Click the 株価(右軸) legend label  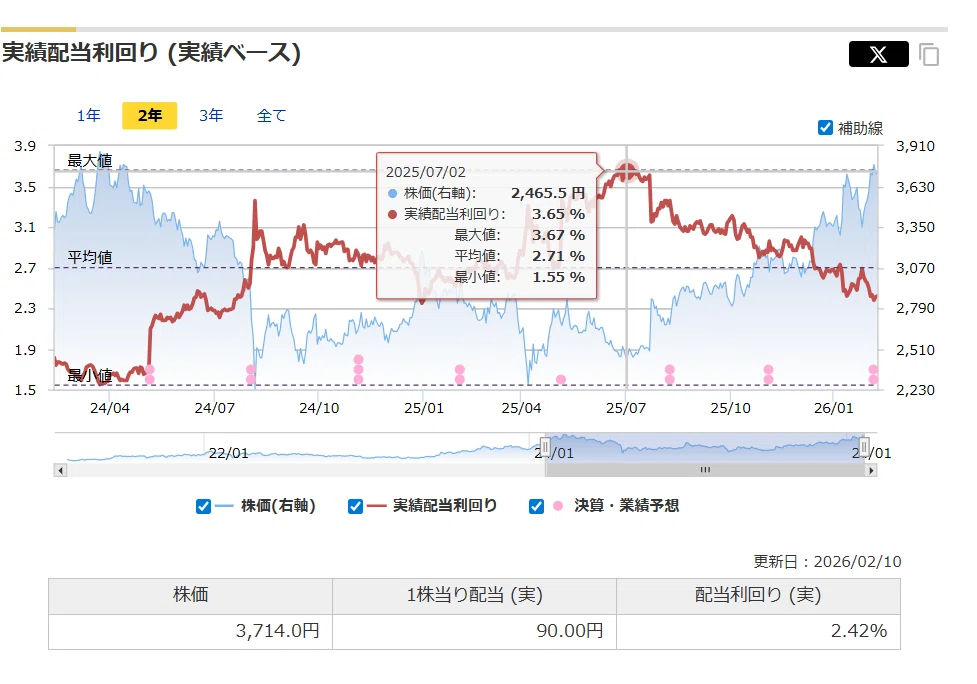point(278,506)
